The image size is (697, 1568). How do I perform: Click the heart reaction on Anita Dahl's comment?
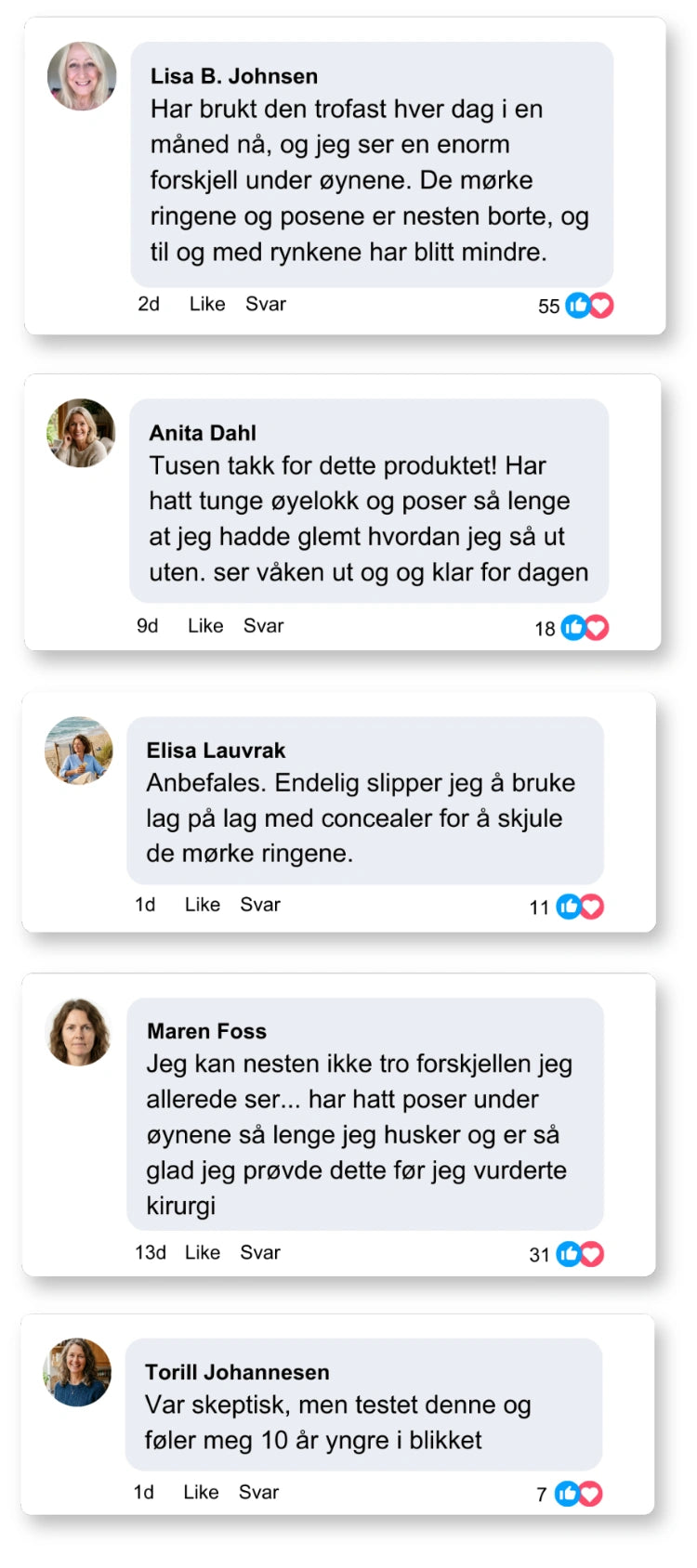point(597,628)
